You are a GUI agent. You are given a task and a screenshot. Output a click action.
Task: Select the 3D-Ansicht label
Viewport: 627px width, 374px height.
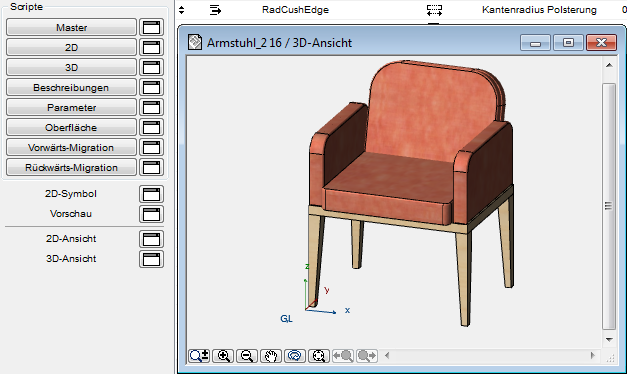click(x=71, y=258)
